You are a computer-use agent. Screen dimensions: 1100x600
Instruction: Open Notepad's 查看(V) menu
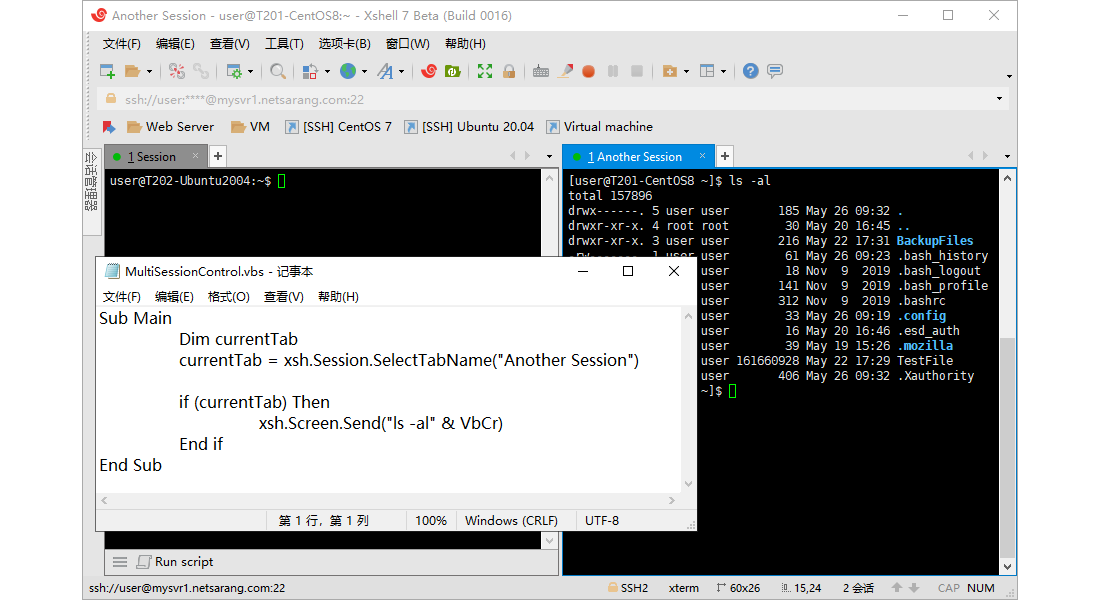point(283,297)
